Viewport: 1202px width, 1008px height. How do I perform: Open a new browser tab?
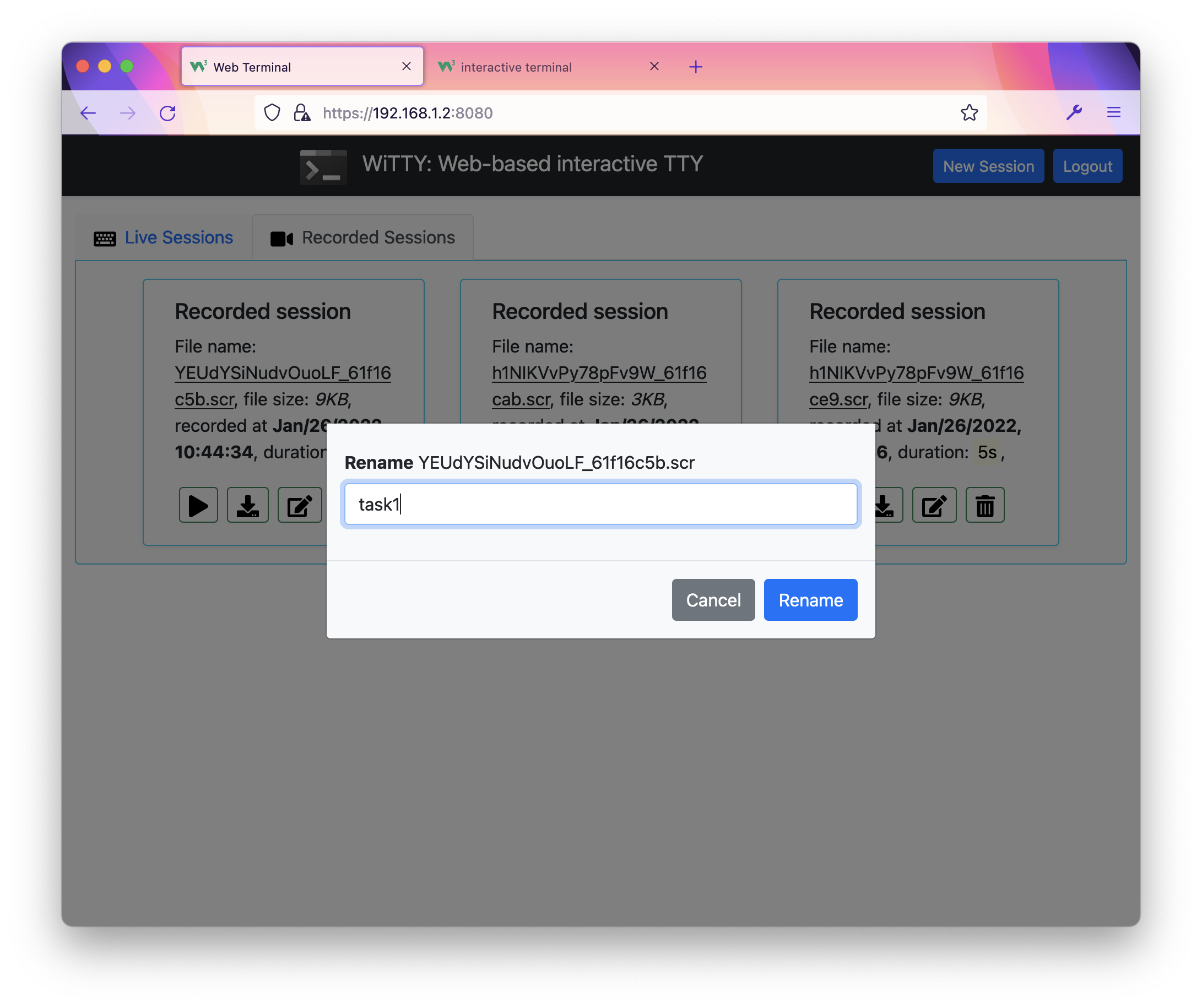coord(695,67)
